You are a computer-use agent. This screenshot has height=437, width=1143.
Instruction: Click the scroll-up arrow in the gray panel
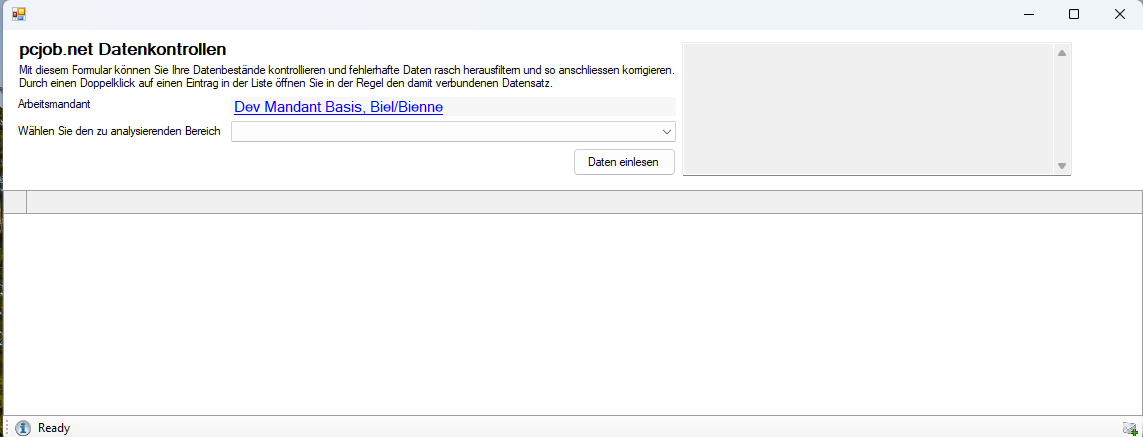(x=1062, y=53)
